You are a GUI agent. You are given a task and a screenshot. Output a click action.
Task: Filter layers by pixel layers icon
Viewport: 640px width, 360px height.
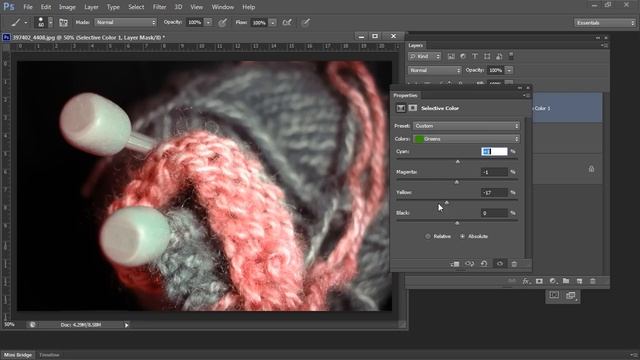(x=451, y=56)
